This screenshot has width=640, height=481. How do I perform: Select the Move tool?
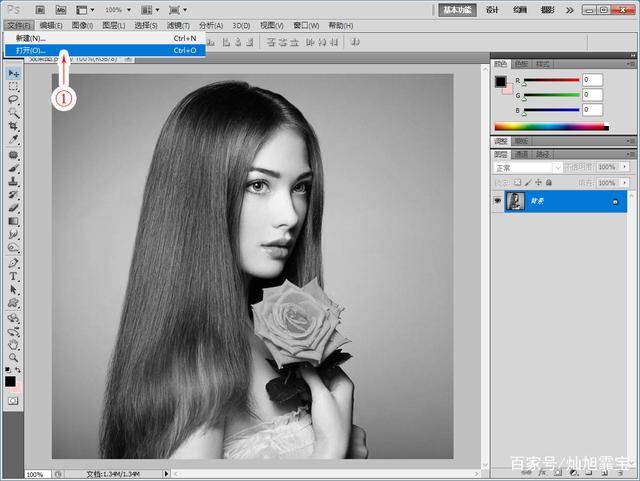click(x=13, y=74)
